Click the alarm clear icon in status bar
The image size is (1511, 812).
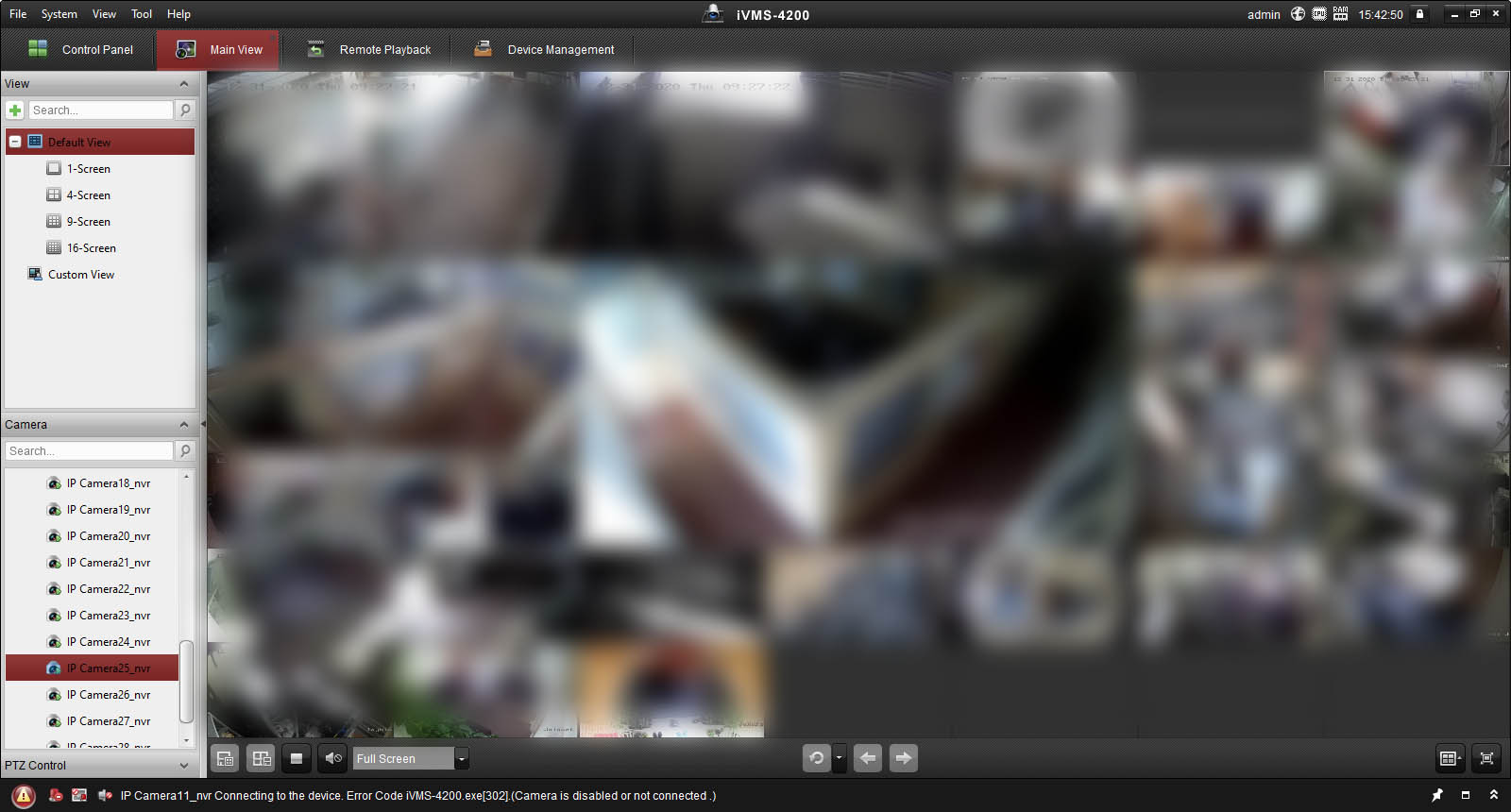(56, 796)
